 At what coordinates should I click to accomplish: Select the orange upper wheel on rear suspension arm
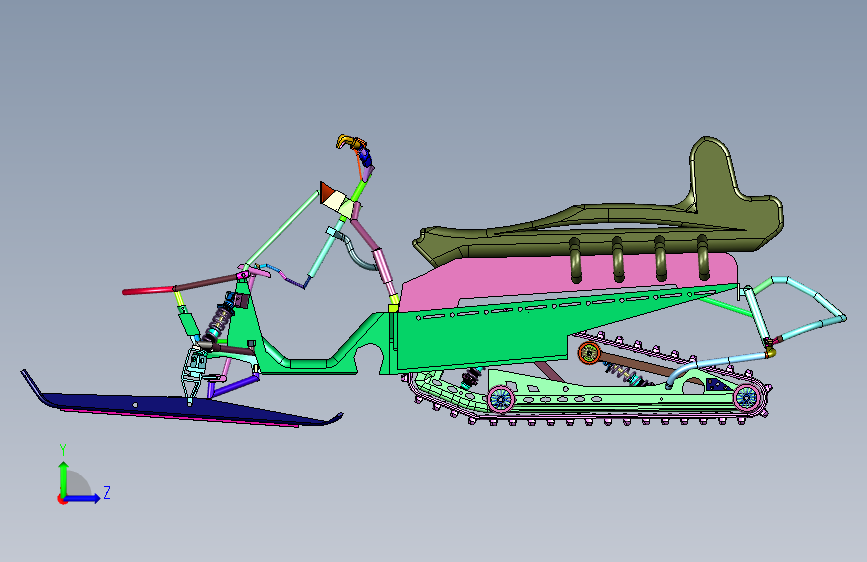coord(589,353)
